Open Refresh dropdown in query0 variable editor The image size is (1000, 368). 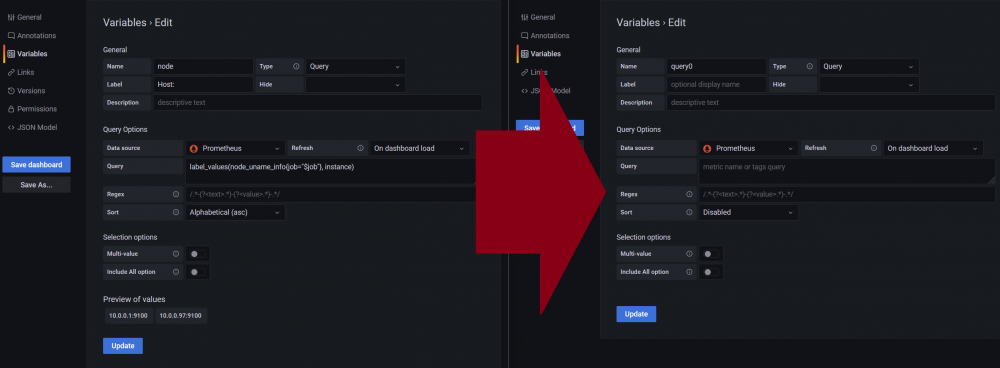coord(933,149)
